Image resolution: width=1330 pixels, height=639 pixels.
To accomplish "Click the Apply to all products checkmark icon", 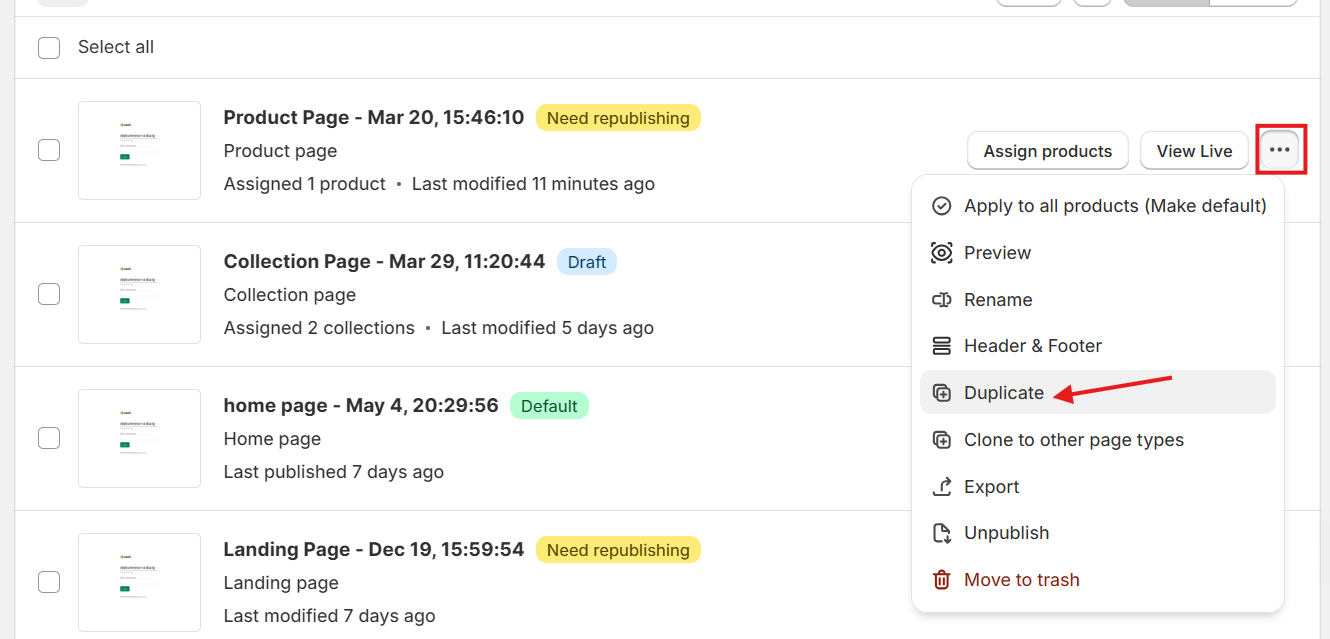I will [941, 205].
